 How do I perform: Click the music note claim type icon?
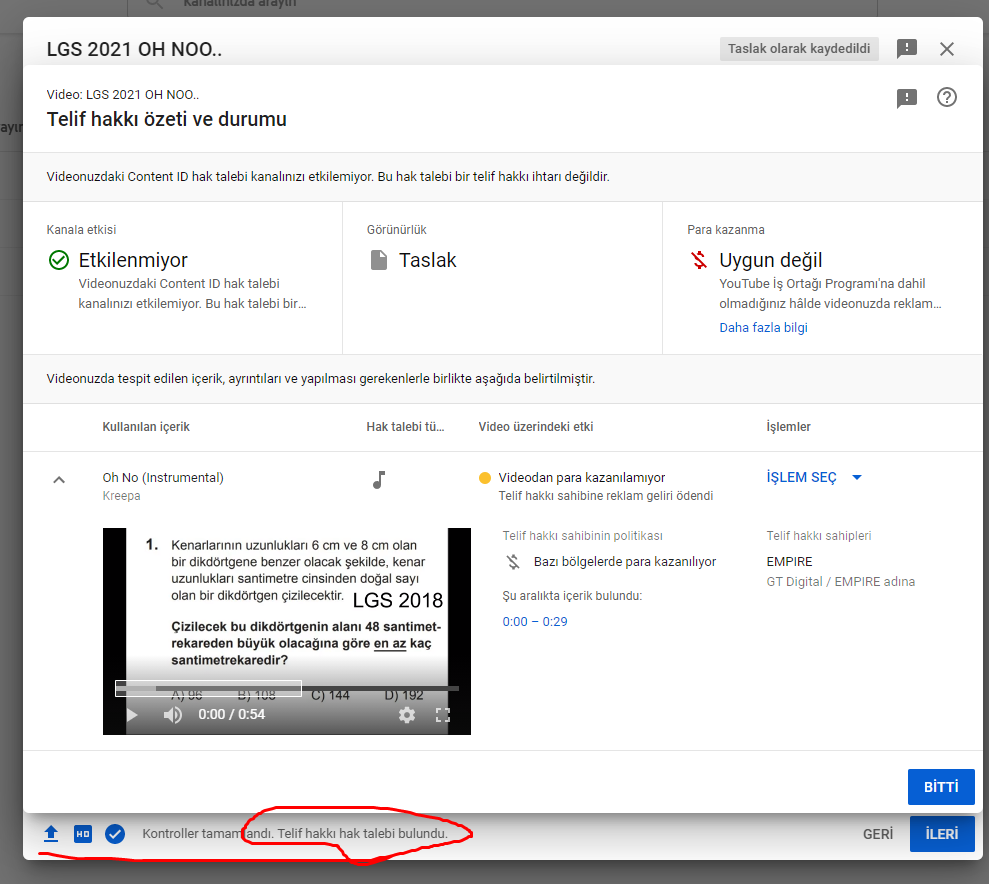[378, 480]
